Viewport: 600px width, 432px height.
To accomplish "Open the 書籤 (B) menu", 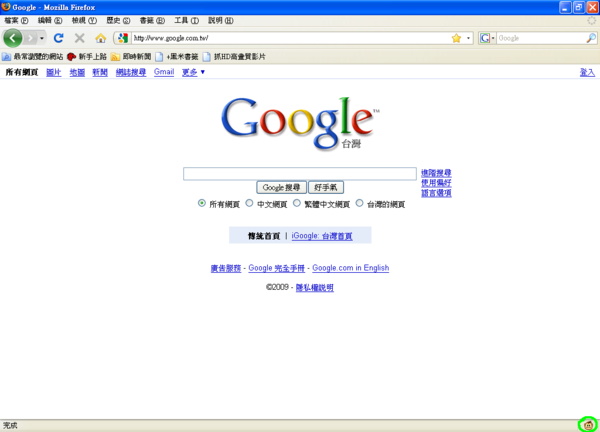I will pos(152,20).
